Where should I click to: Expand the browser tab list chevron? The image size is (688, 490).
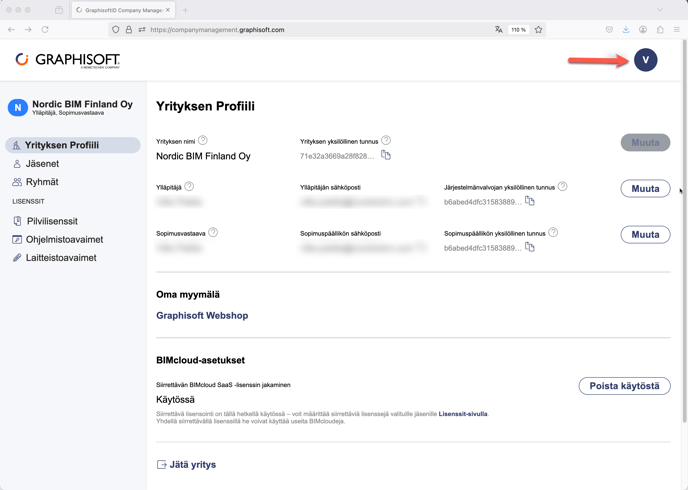point(659,10)
